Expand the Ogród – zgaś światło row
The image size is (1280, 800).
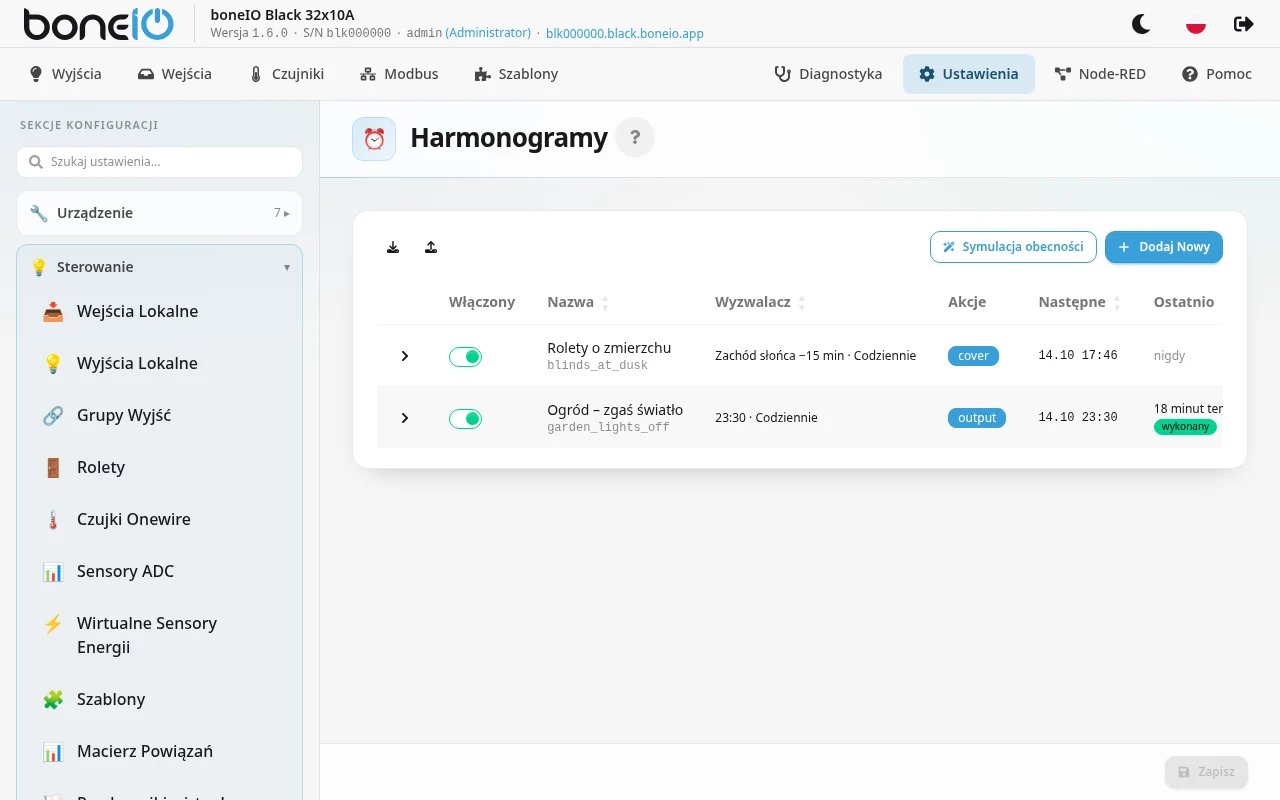pos(404,418)
